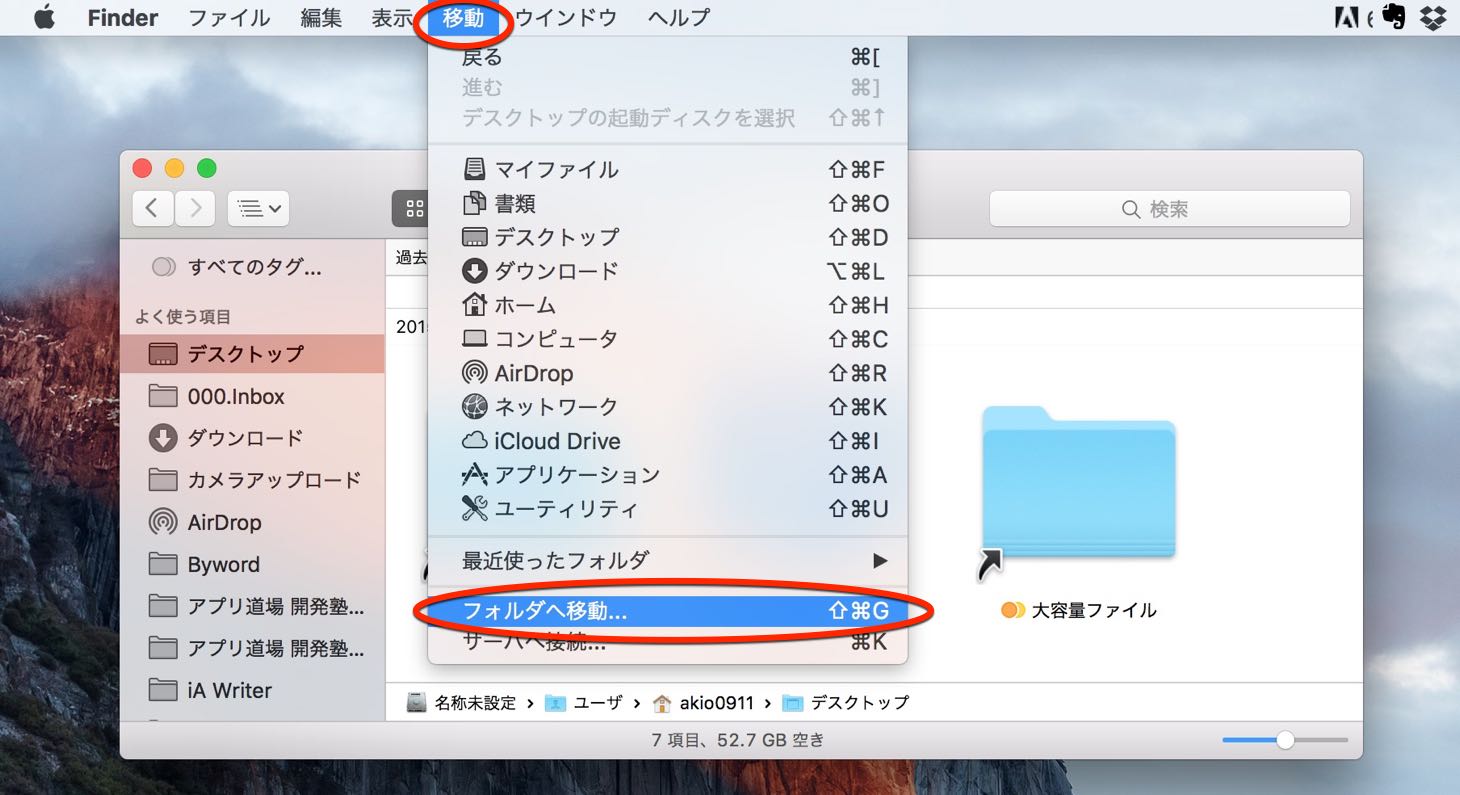Open 000.Inbox folder in sidebar
1460x795 pixels.
pos(252,397)
